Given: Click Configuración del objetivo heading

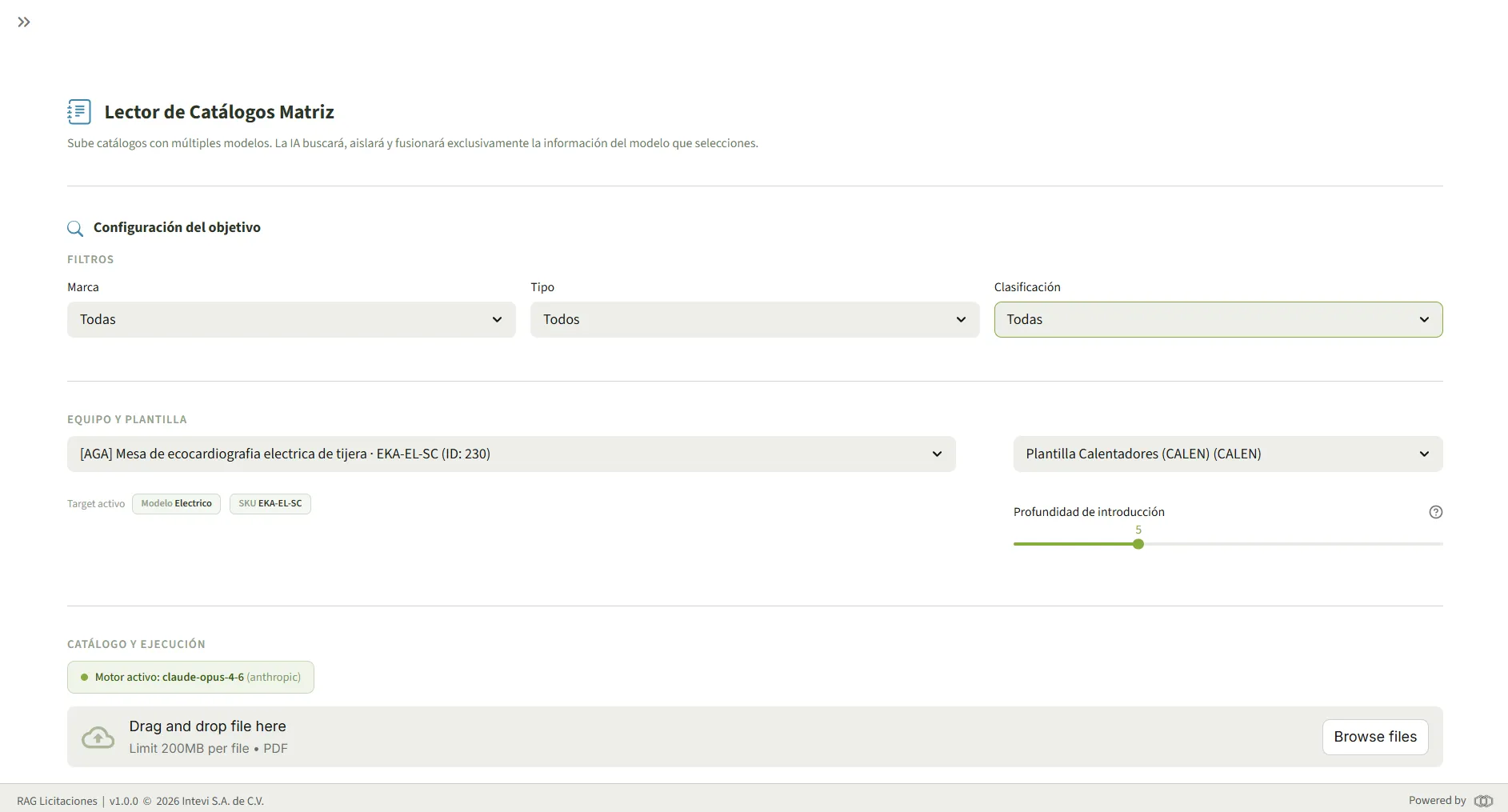Looking at the screenshot, I should [x=177, y=227].
